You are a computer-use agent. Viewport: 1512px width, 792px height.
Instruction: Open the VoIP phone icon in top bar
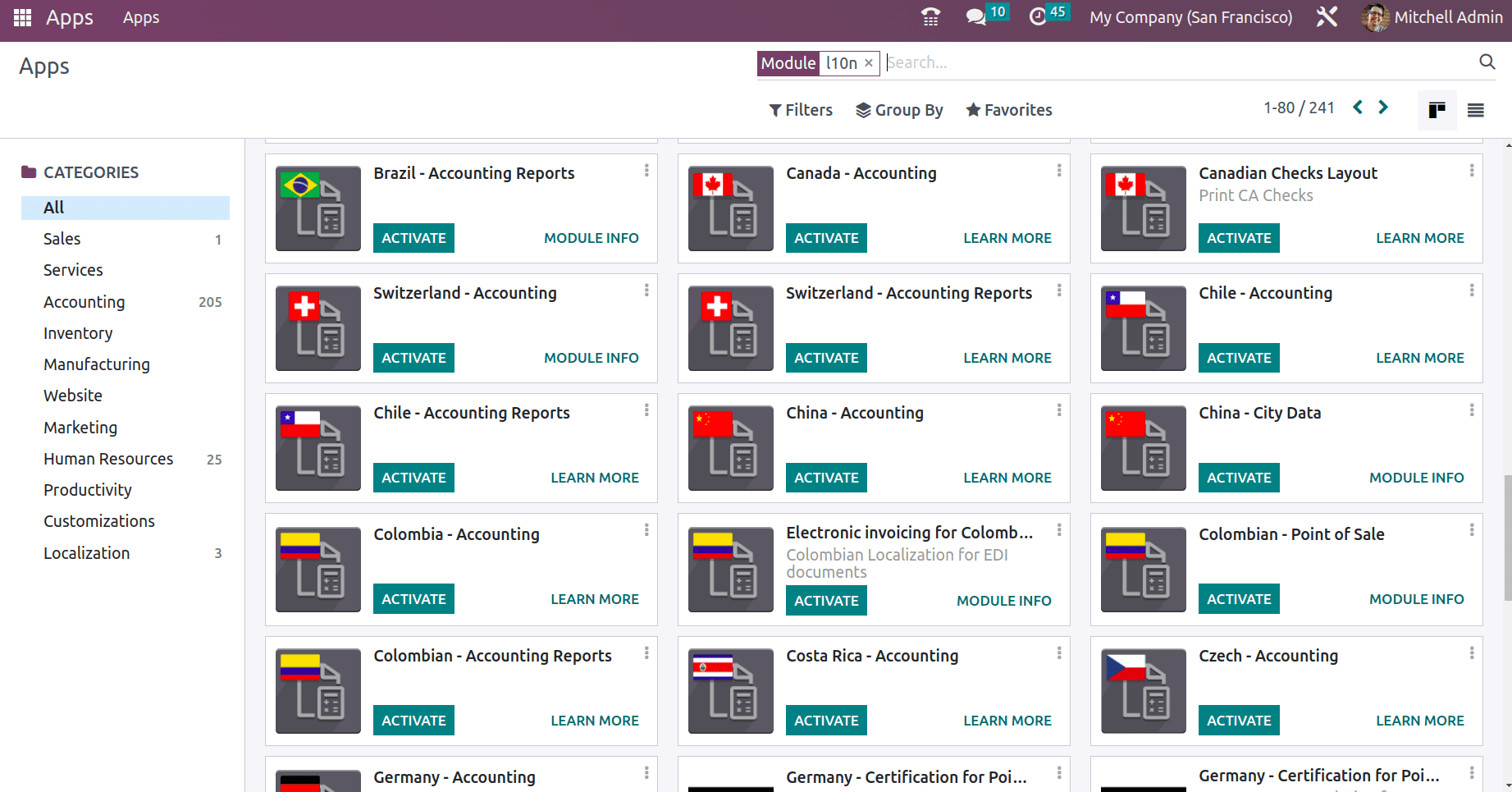[x=930, y=17]
